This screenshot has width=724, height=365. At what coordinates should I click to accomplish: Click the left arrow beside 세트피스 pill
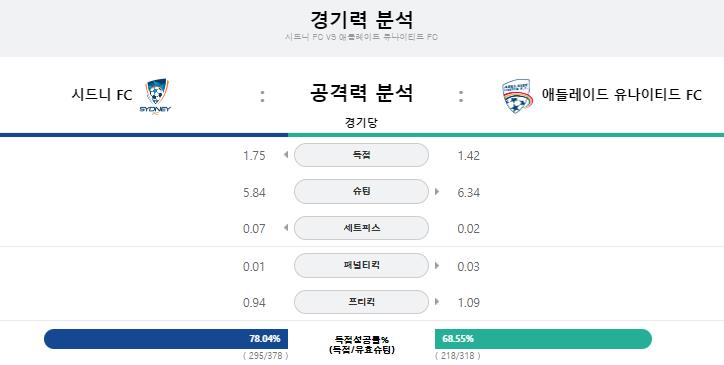(286, 228)
